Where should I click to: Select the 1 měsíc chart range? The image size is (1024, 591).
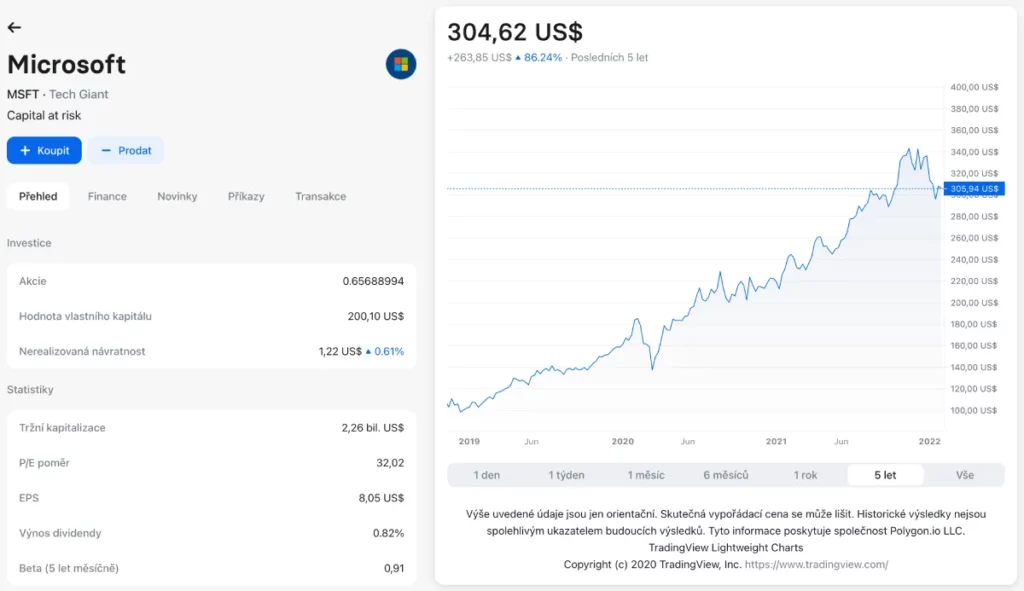(646, 475)
